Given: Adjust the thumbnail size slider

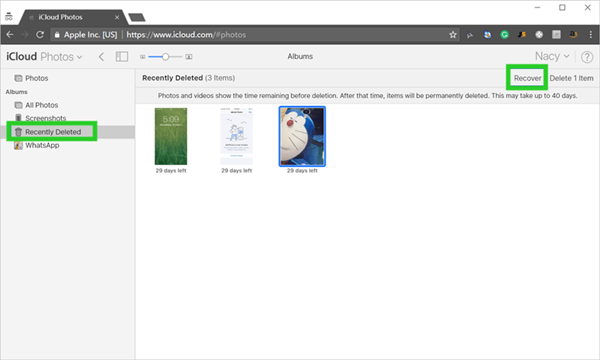Looking at the screenshot, I should click(x=165, y=57).
